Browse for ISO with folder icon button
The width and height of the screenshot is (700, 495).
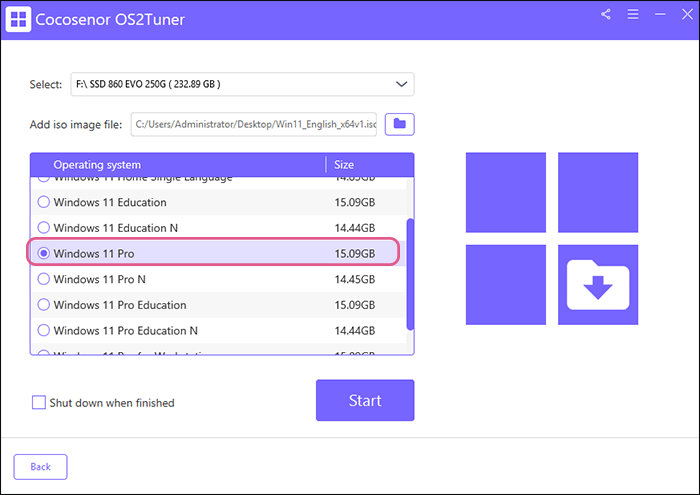400,124
